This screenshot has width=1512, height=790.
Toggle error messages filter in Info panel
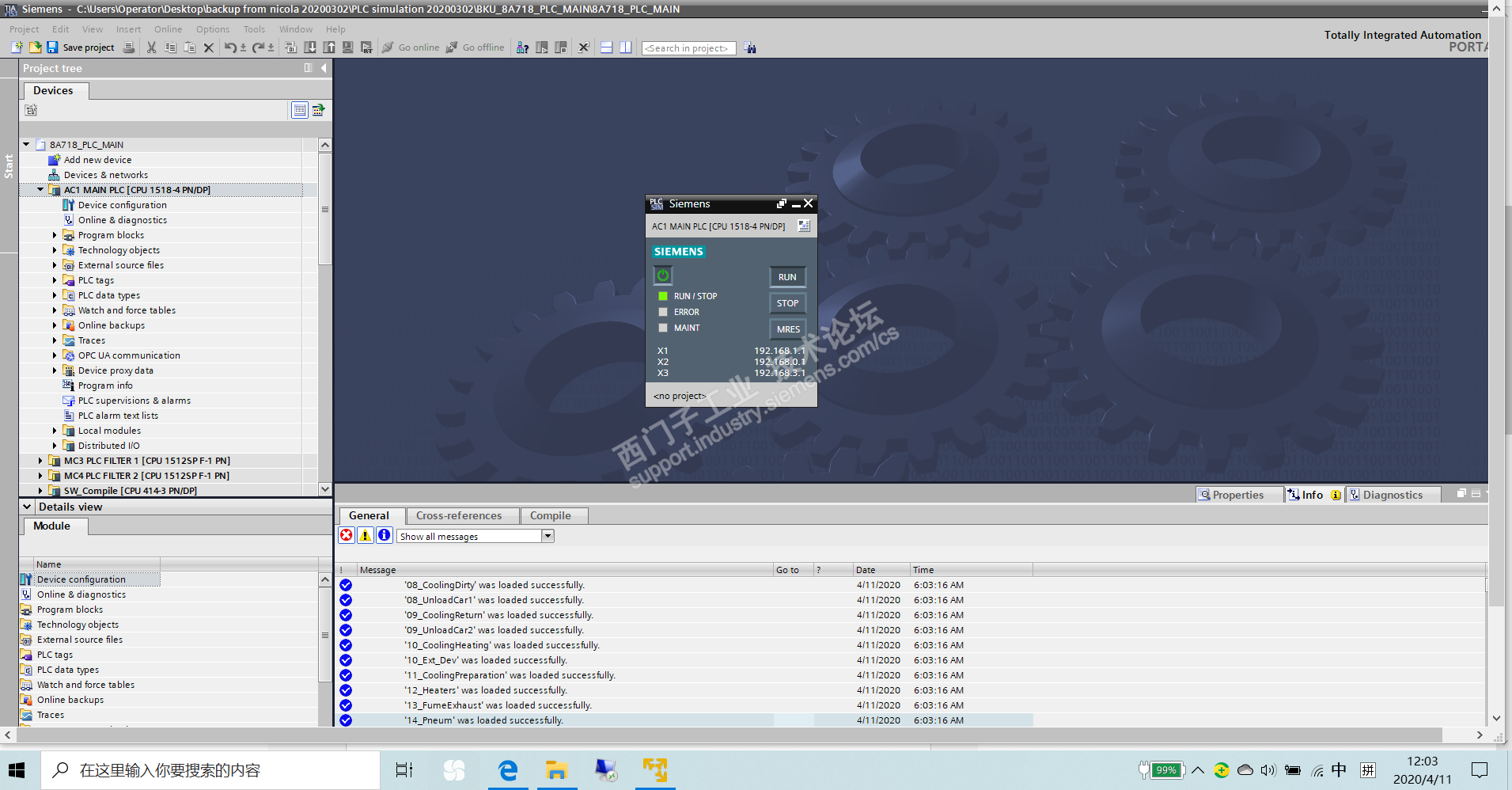click(x=347, y=536)
